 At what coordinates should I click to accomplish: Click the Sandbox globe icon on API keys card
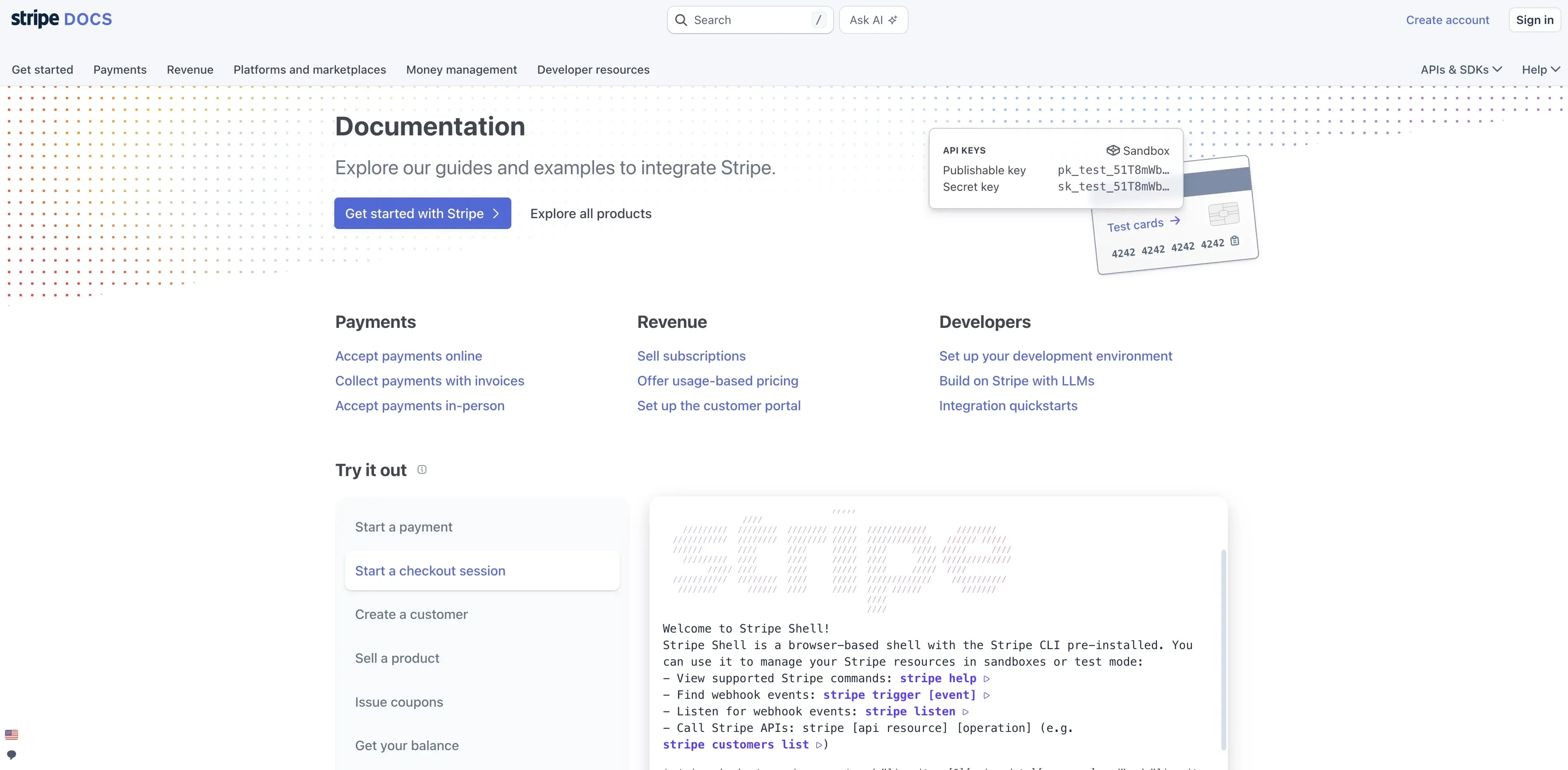coord(1113,150)
